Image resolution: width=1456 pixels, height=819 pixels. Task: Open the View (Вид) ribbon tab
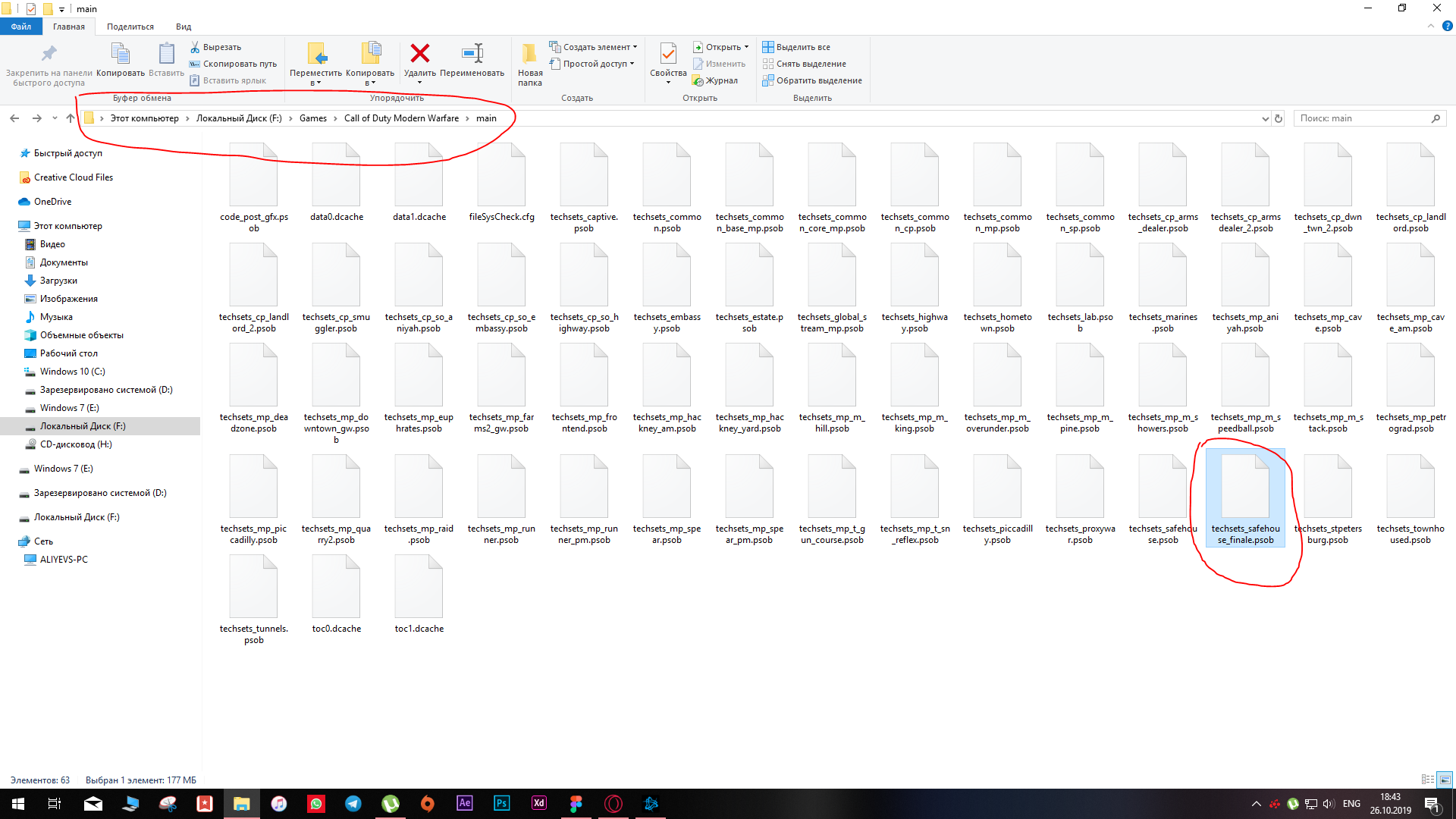pyautogui.click(x=184, y=27)
